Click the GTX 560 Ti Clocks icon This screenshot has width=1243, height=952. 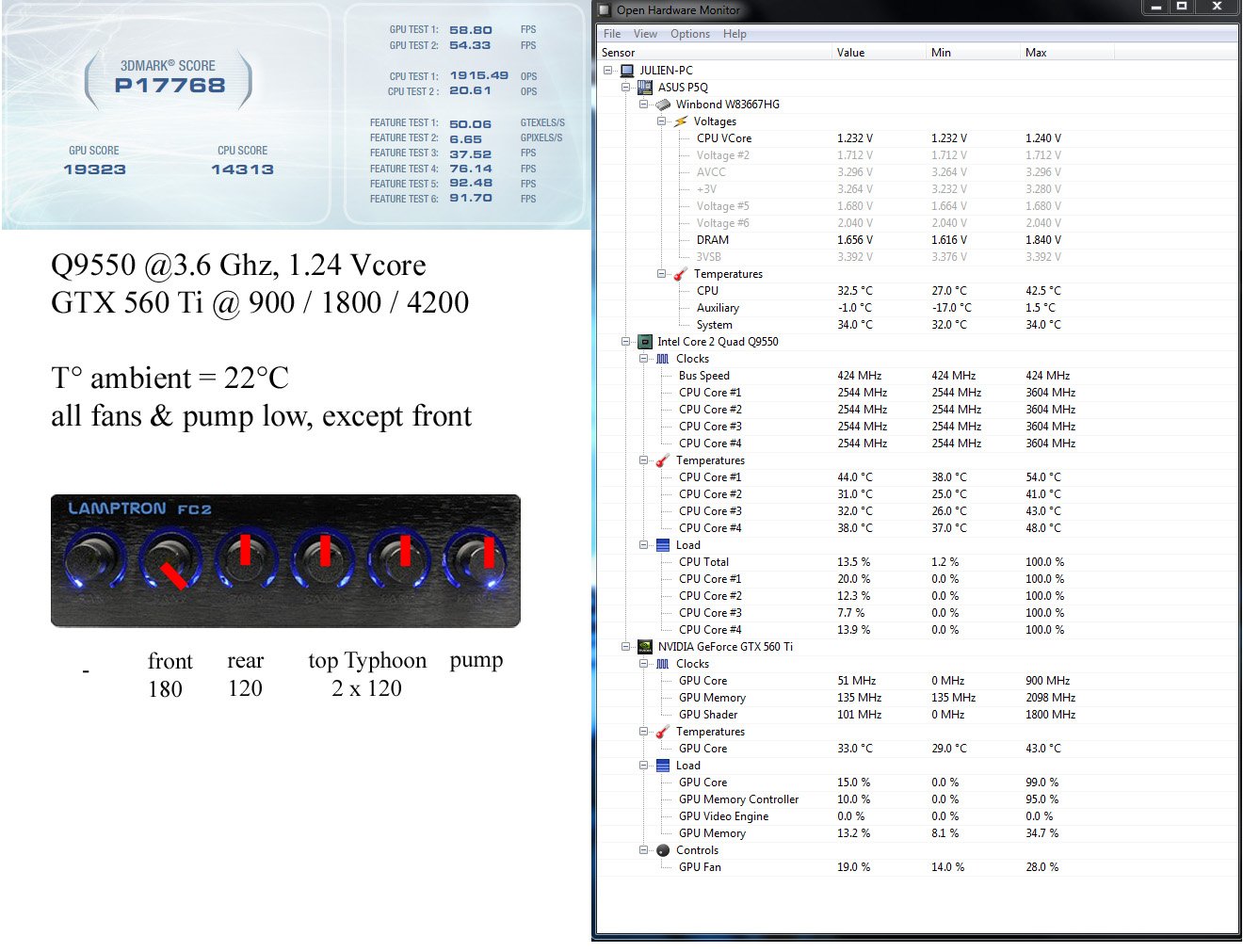pos(663,664)
